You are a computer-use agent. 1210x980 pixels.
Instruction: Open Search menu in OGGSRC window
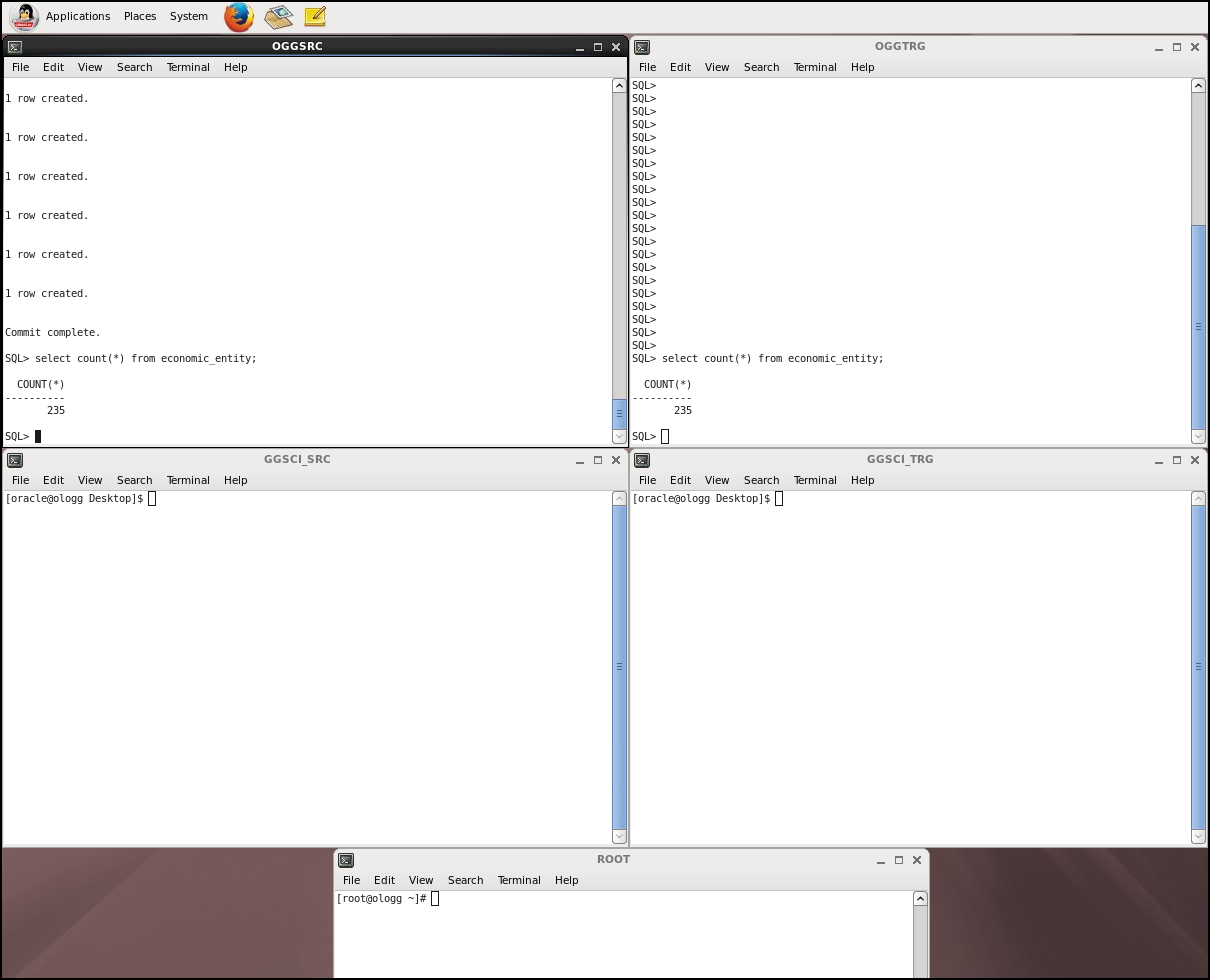(134, 67)
